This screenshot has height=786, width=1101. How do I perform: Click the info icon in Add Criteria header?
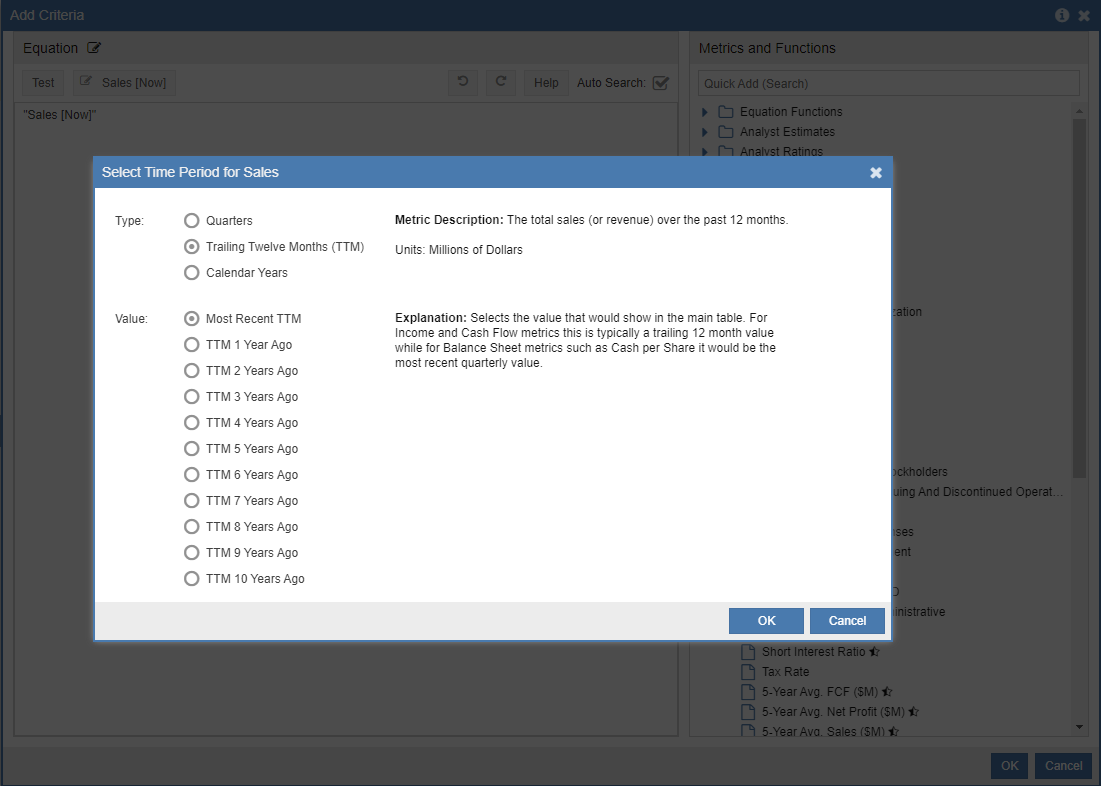pos(1062,15)
